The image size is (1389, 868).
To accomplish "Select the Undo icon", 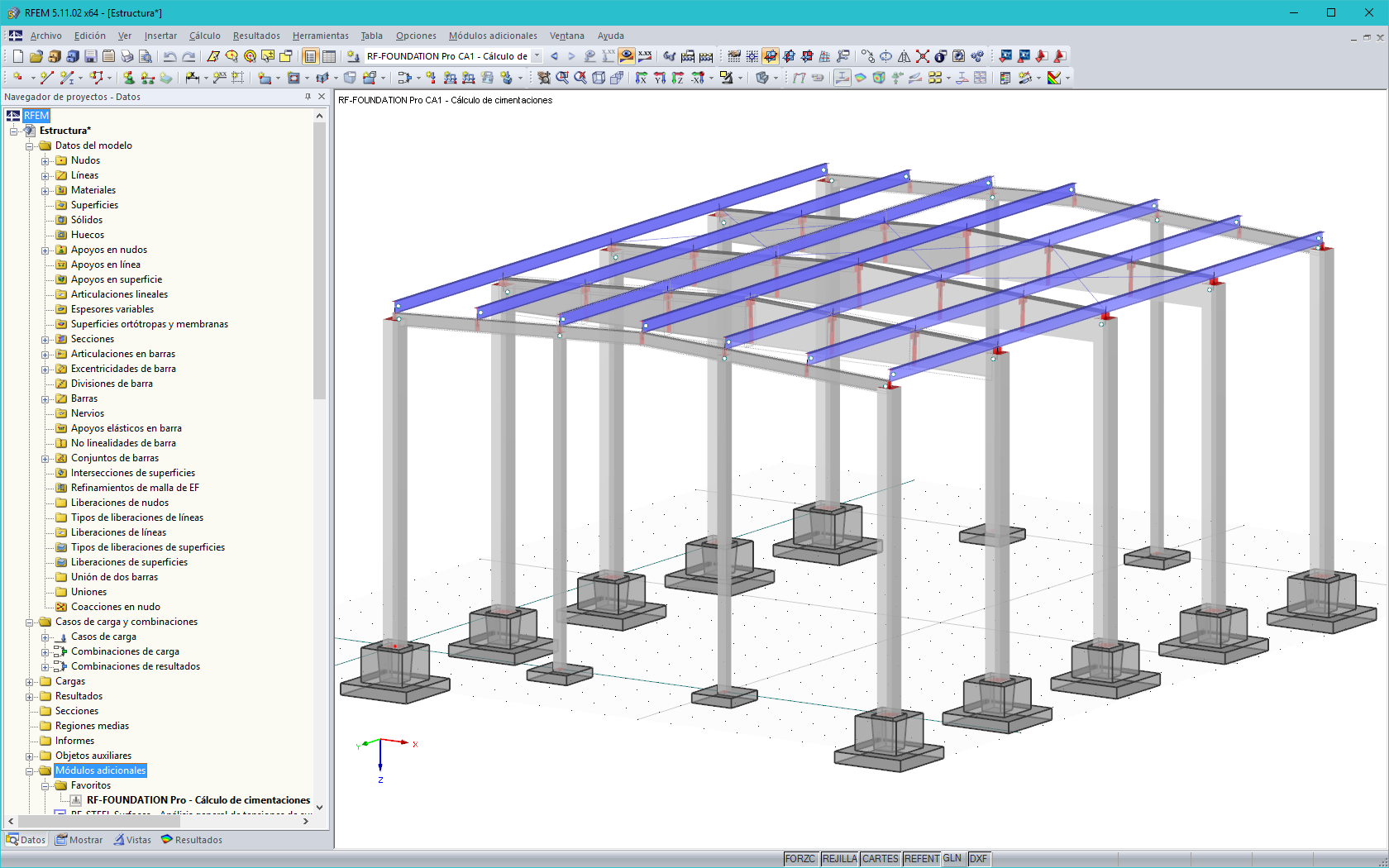I will click(x=169, y=55).
